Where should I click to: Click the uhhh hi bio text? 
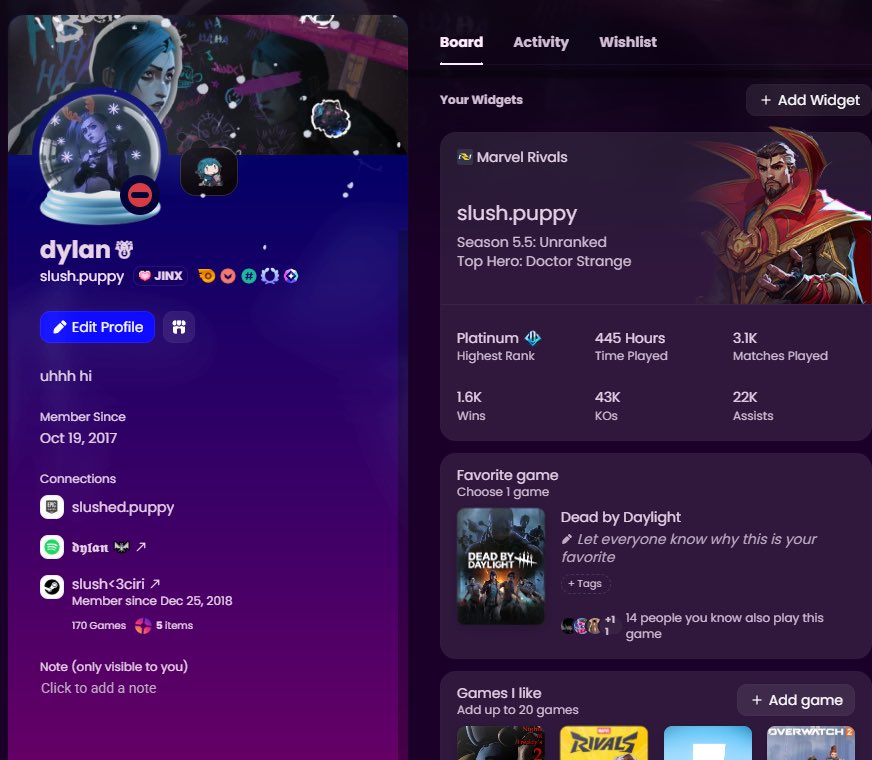point(66,376)
